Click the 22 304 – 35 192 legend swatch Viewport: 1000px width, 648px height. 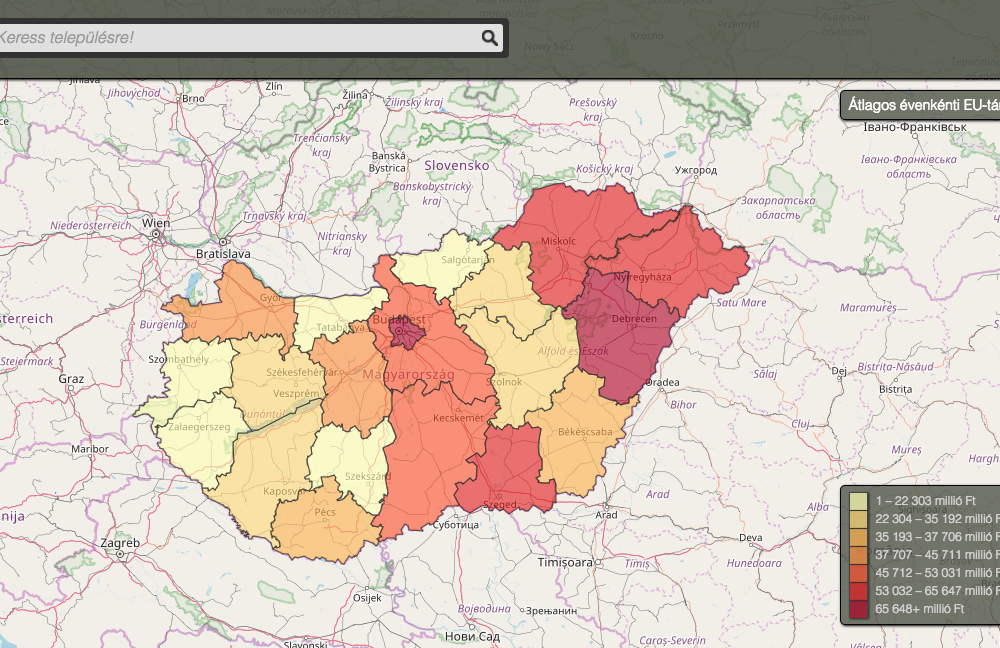coord(858,519)
